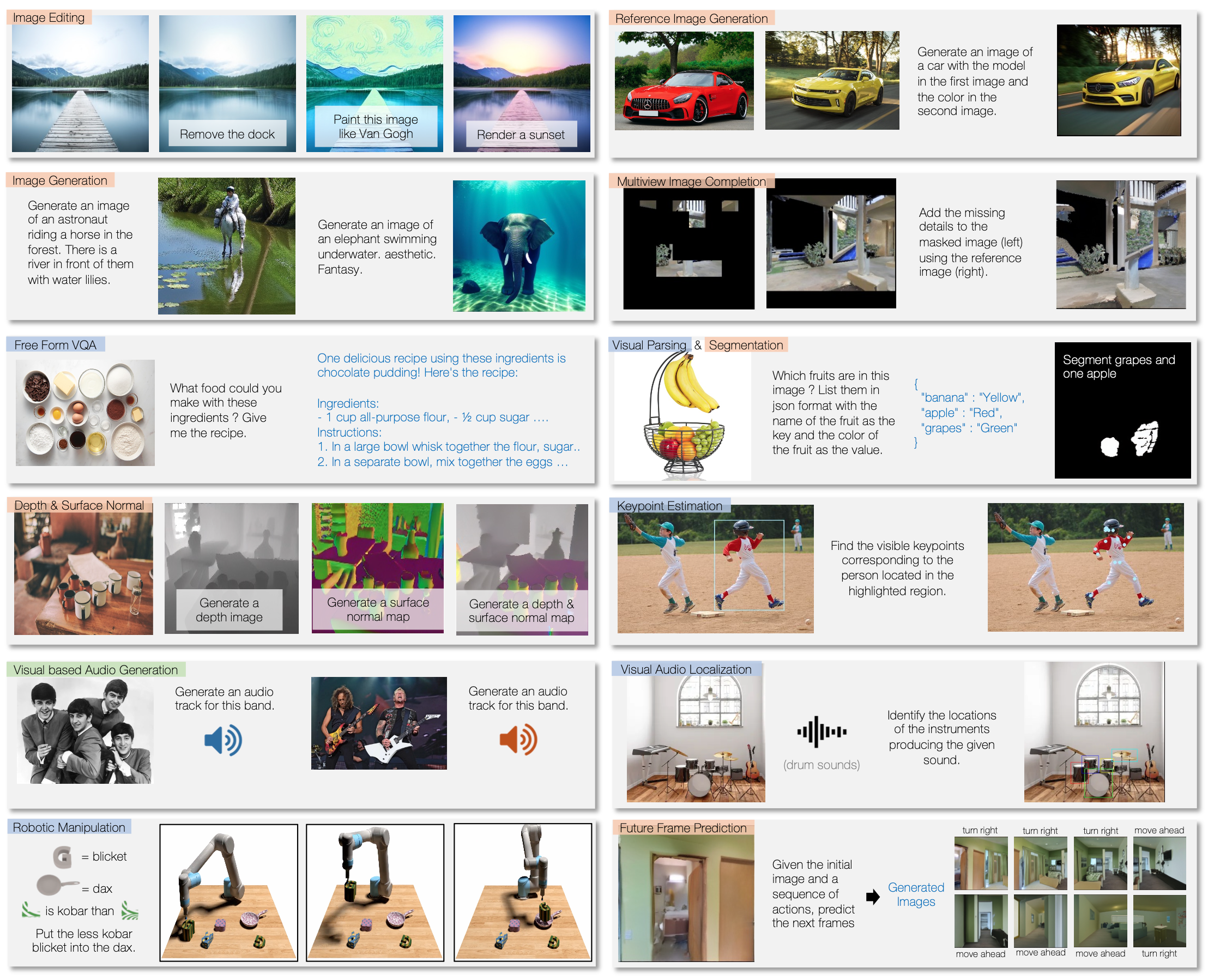Click the green kobar symbol left of 'is kobar than'

pyautogui.click(x=31, y=910)
